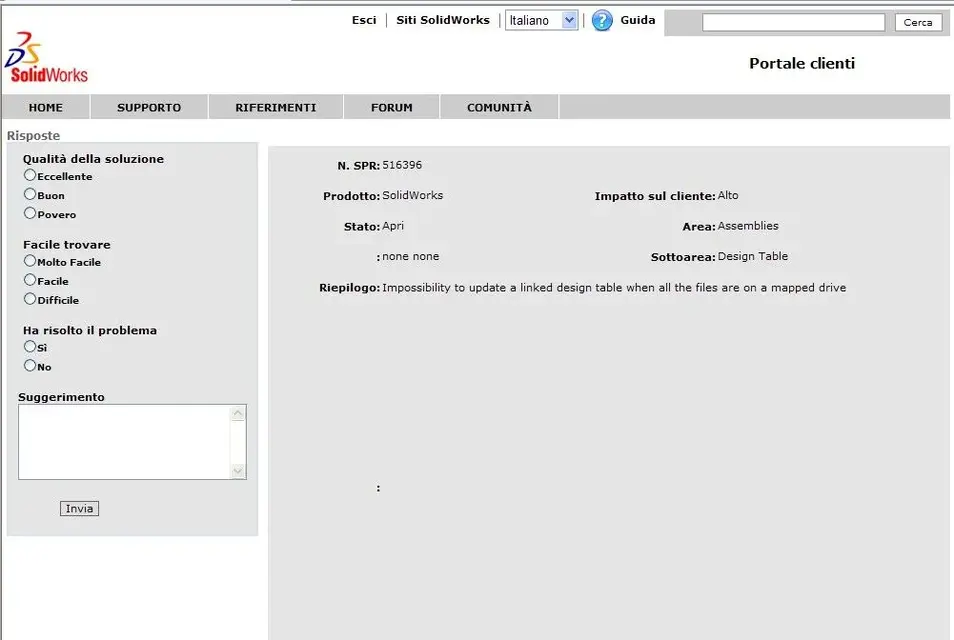Mark Sì for problem solved
The image size is (954, 640).
tap(30, 347)
